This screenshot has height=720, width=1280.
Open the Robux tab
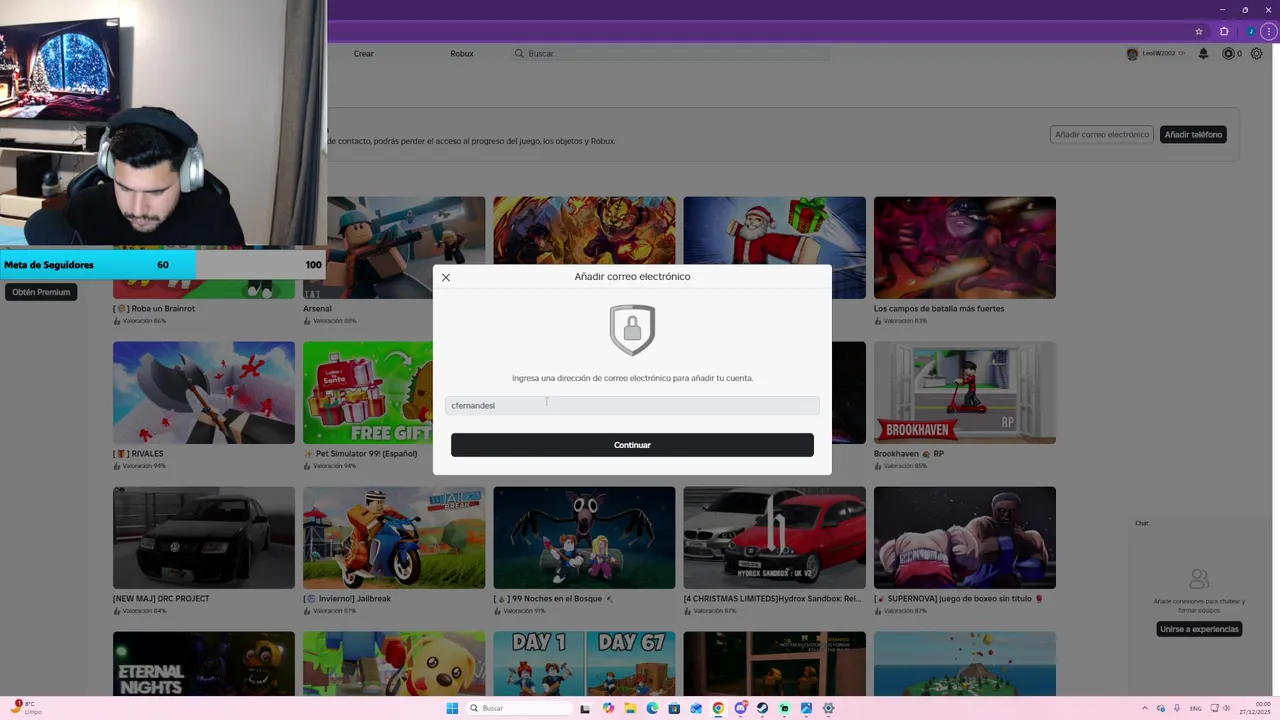click(x=461, y=54)
